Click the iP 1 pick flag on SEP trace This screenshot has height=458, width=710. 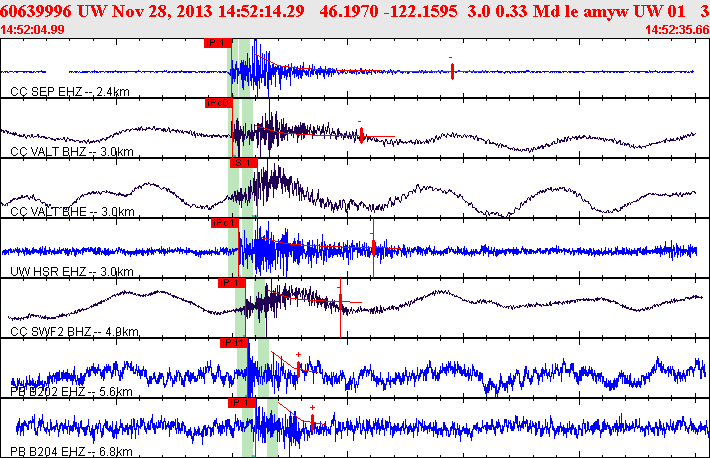[217, 43]
